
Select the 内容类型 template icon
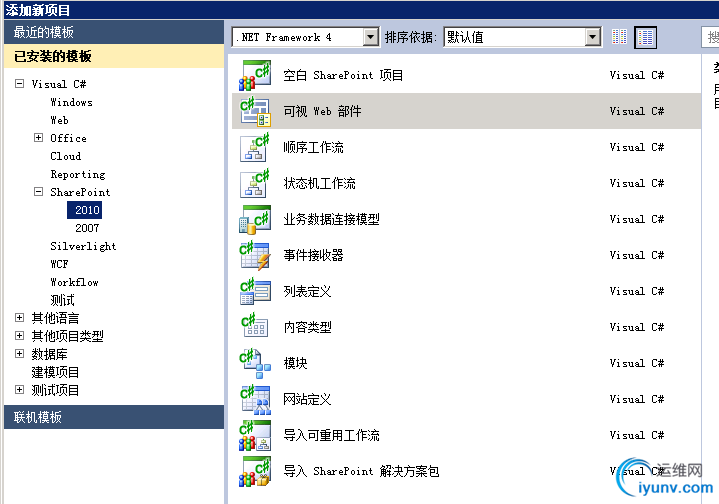pos(255,327)
